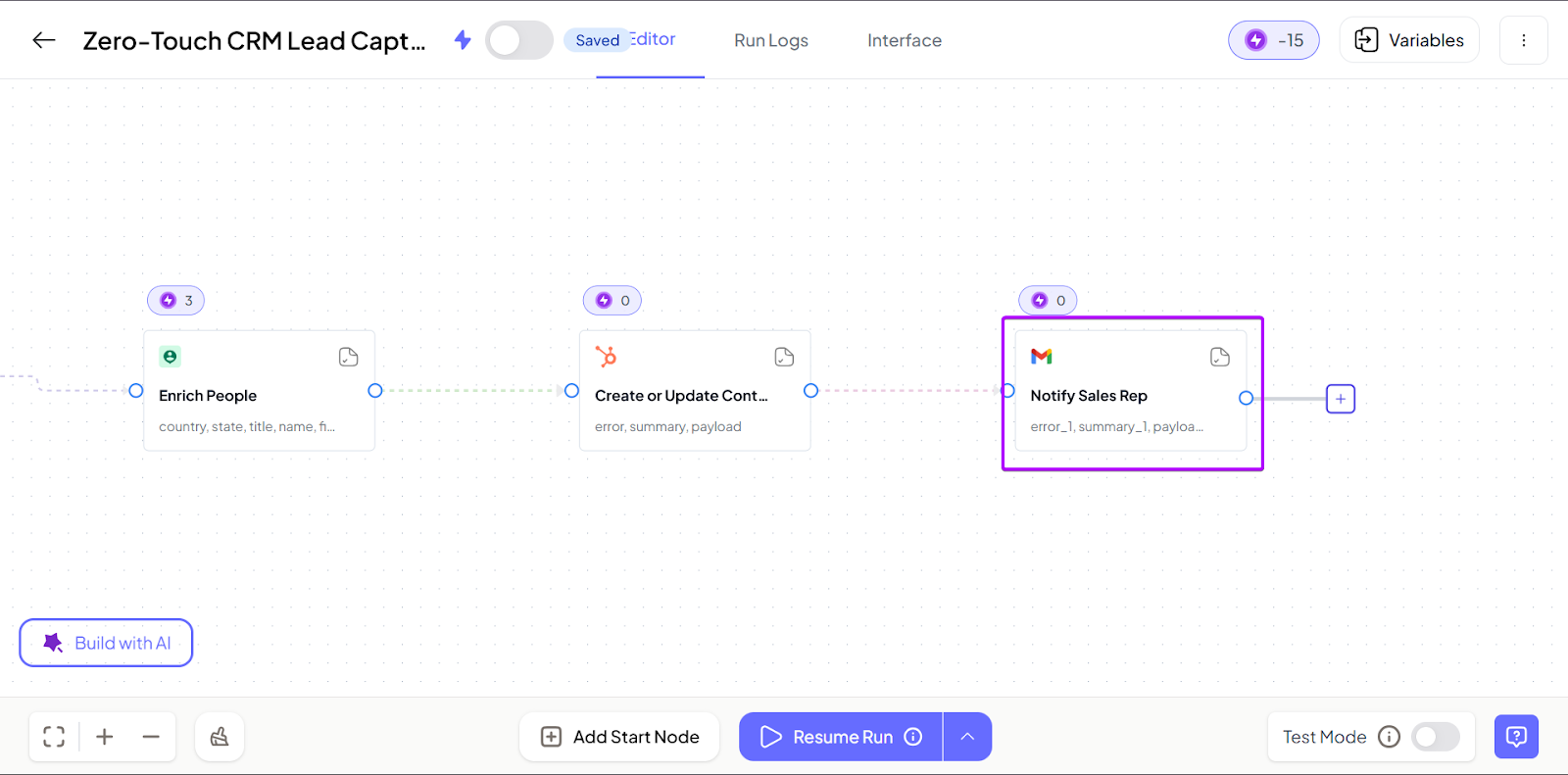Open the help chat button

(x=1516, y=737)
